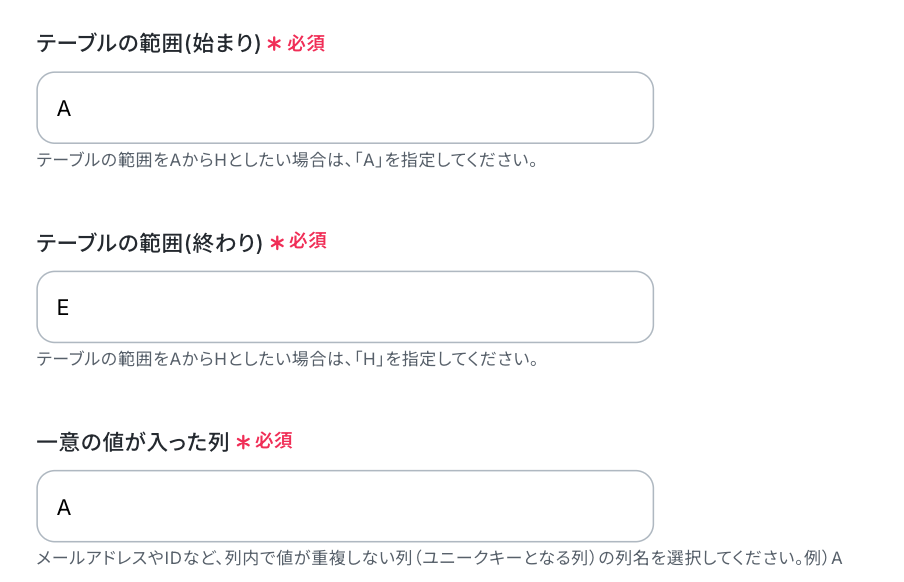The image size is (904, 582).
Task: Click the 例) A example at hint end
Action: point(823,558)
